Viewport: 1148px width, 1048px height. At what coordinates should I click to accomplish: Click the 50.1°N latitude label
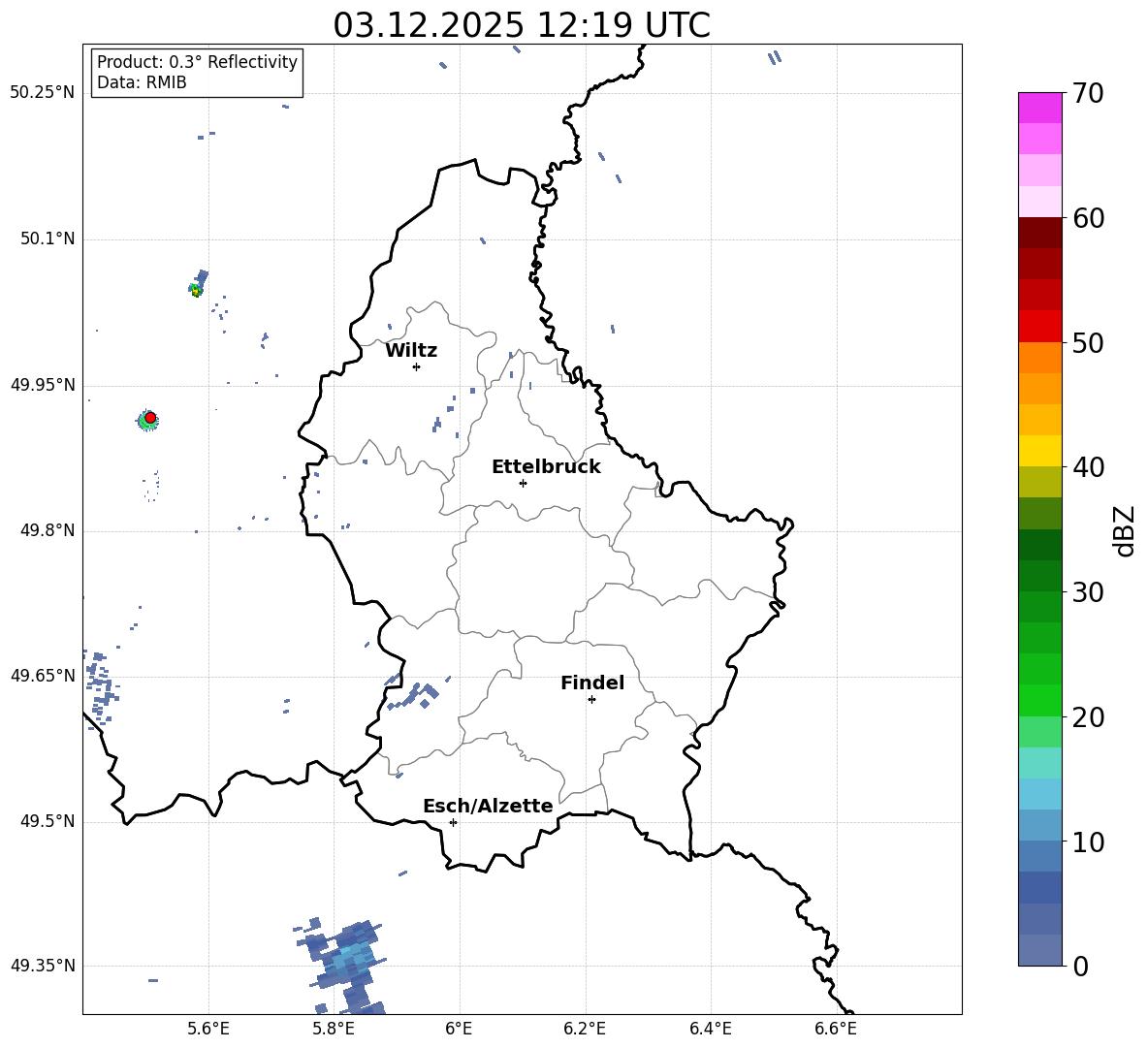48,238
